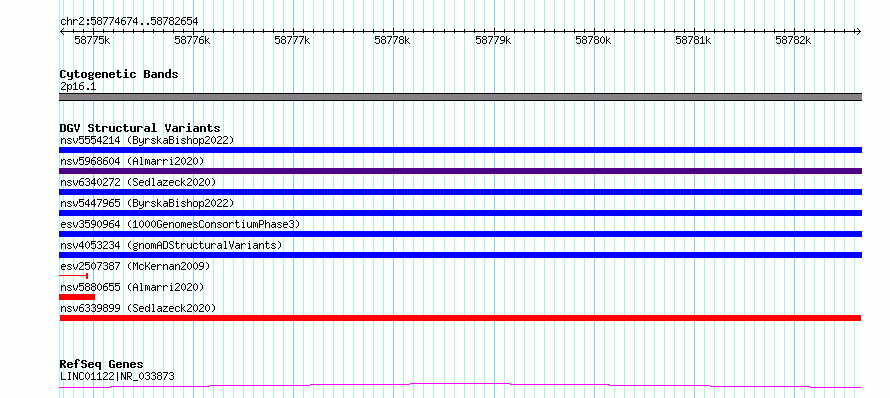The height and width of the screenshot is (398, 890).
Task: Open nsv5447965 (ByrskaBishop2022) variant label
Action: pyautogui.click(x=146, y=203)
